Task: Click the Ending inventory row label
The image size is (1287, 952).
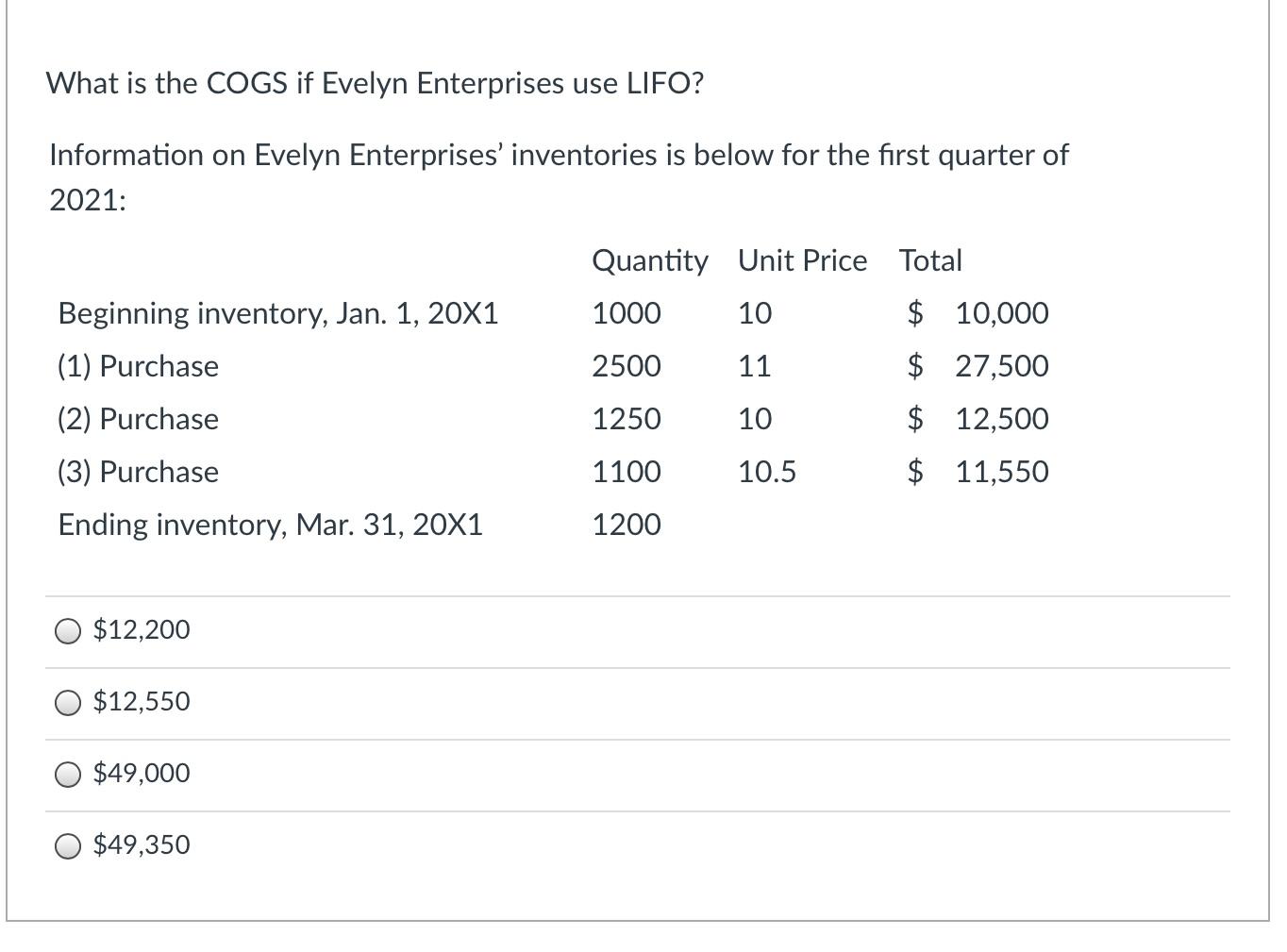Action: coord(270,525)
